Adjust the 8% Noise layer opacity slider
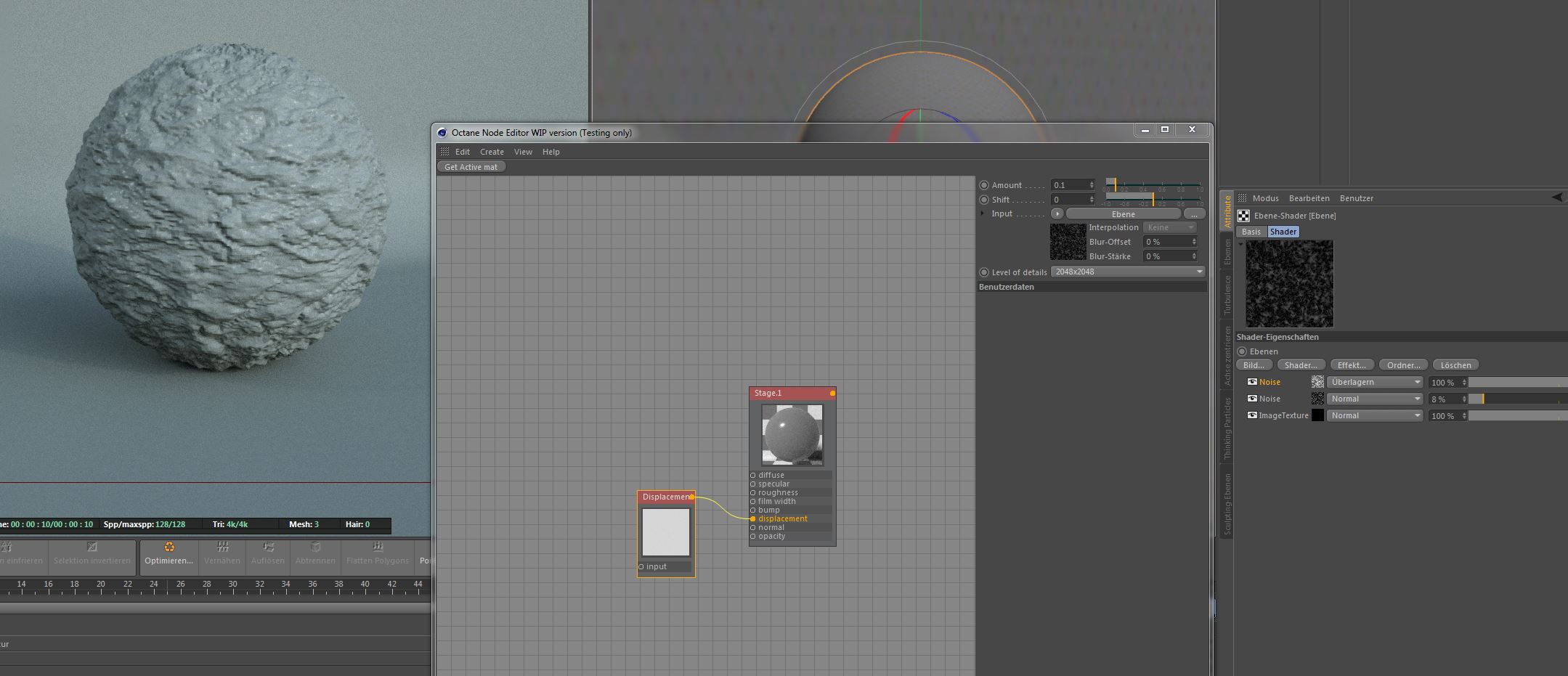This screenshot has height=676, width=1568. (x=1518, y=399)
